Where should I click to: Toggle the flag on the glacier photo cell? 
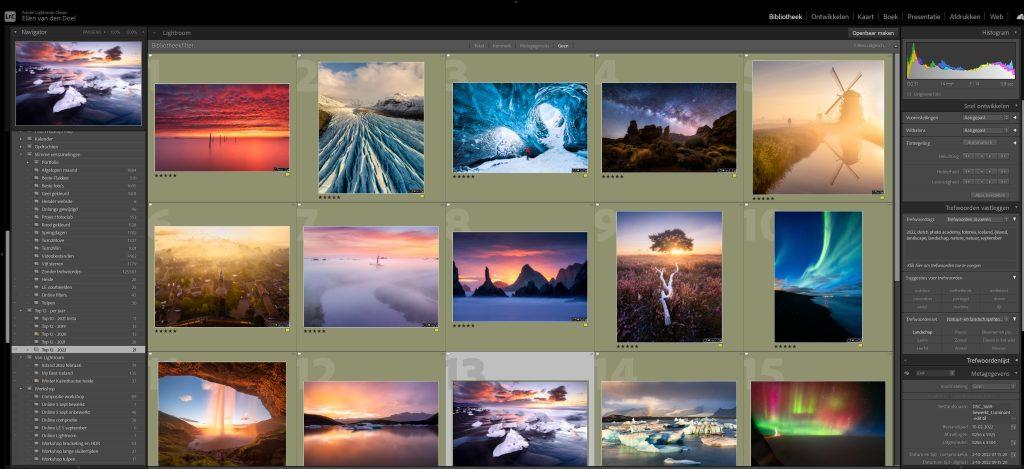(x=300, y=57)
